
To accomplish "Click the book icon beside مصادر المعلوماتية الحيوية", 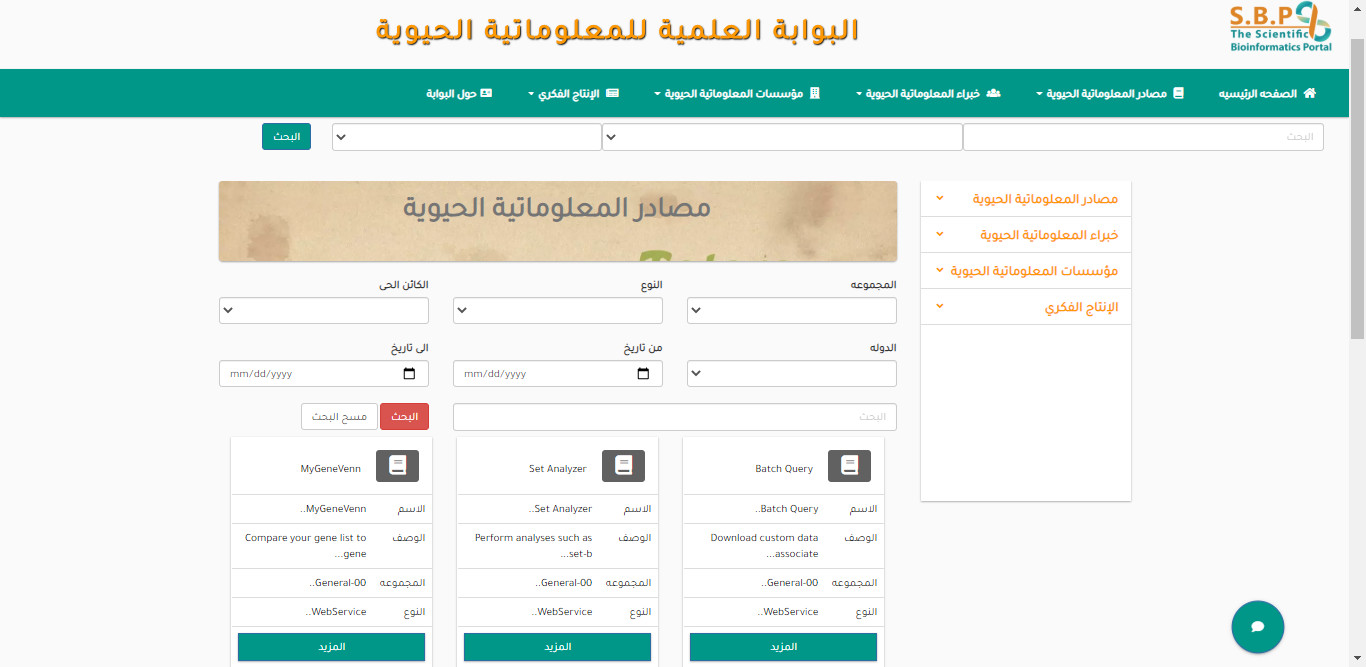I will 1178,93.
